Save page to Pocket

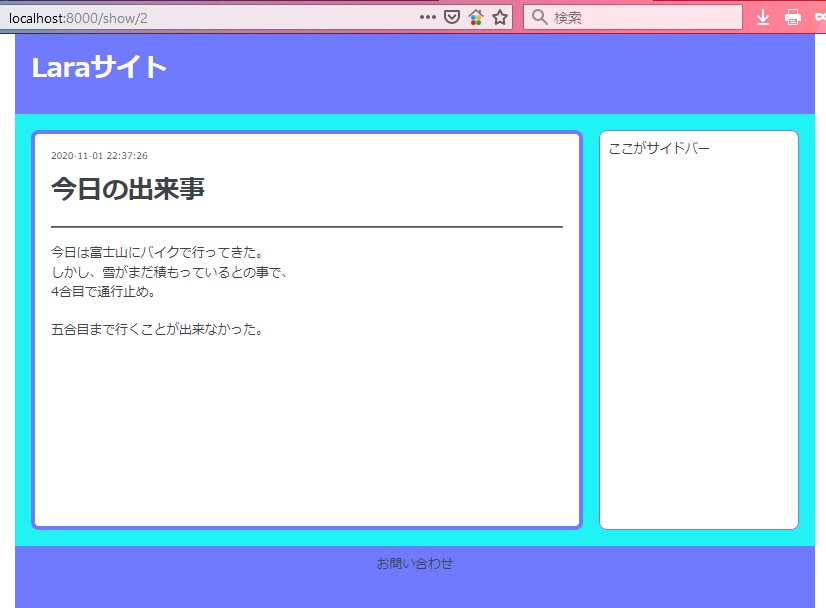(452, 17)
